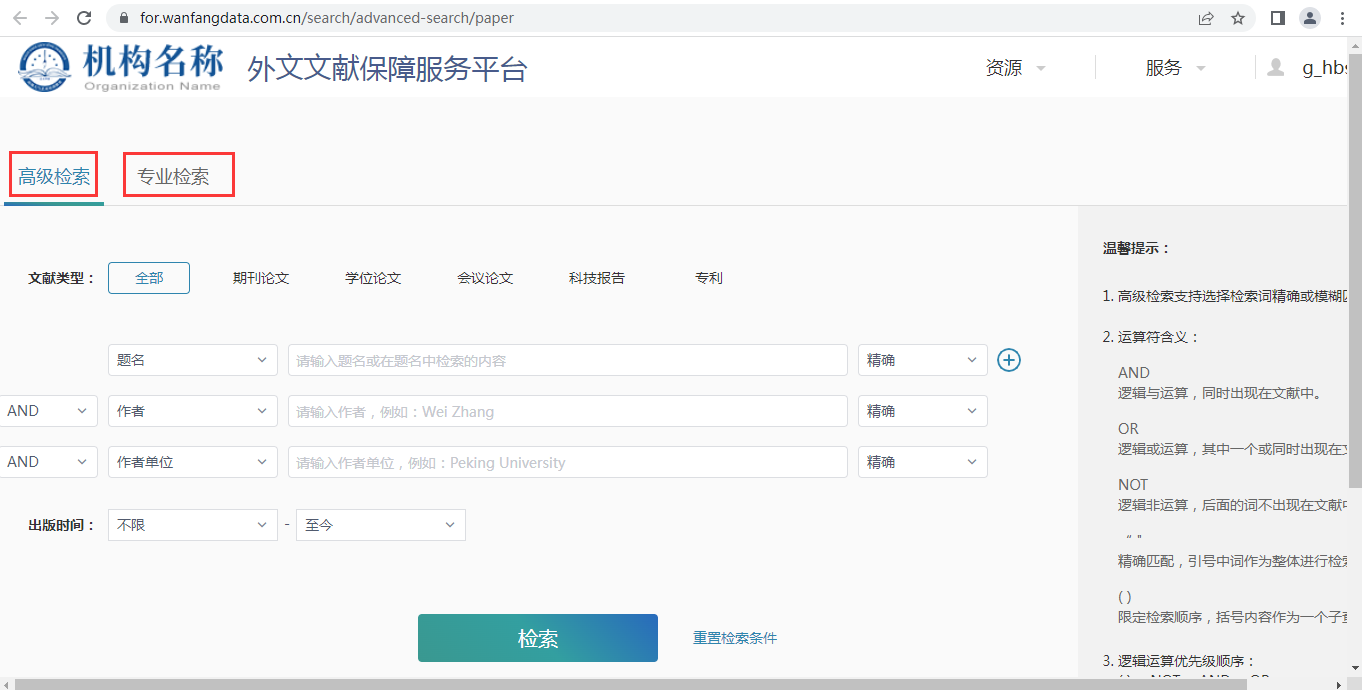This screenshot has height=690, width=1362.
Task: Bookmark this page with the star icon
Action: 1238,18
